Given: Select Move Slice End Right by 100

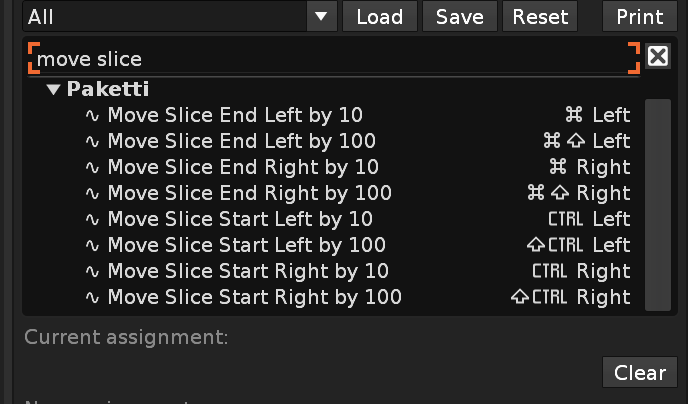Looking at the screenshot, I should 249,193.
